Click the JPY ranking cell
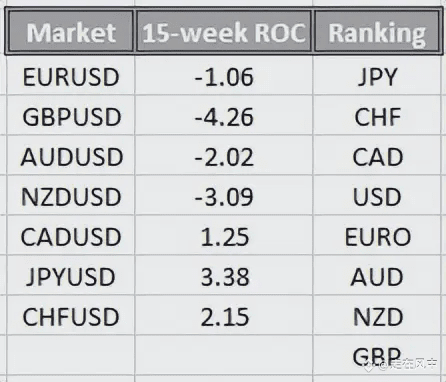446x382 pixels. click(x=377, y=76)
